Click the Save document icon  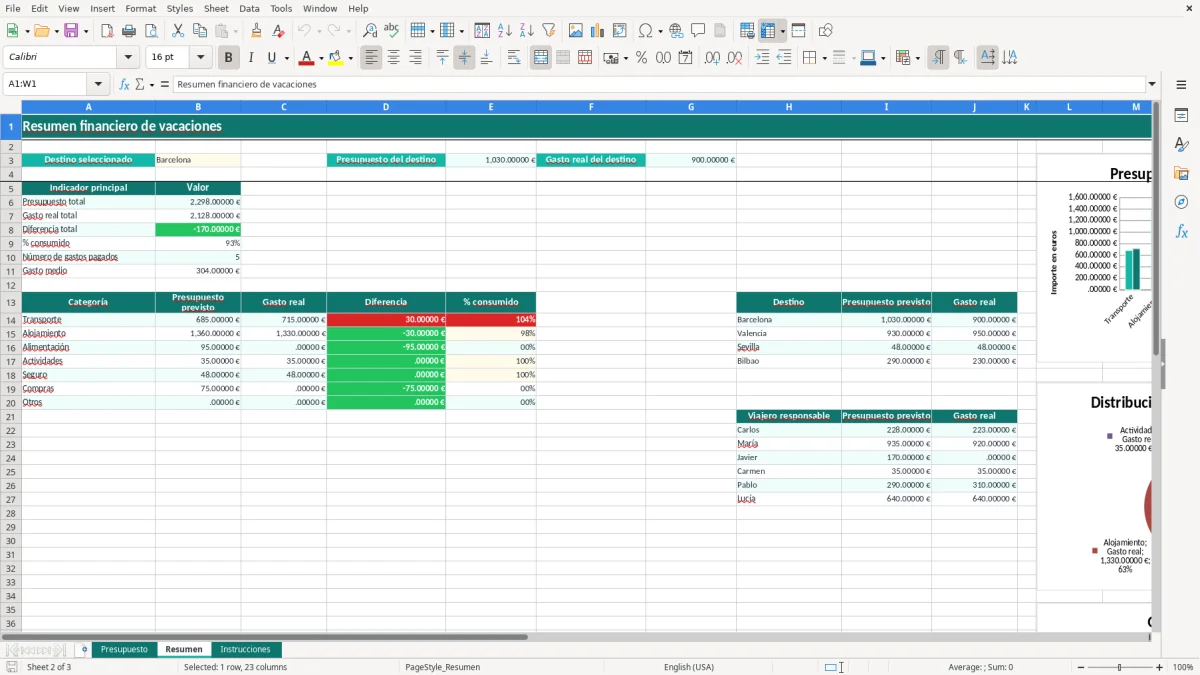[x=71, y=31]
